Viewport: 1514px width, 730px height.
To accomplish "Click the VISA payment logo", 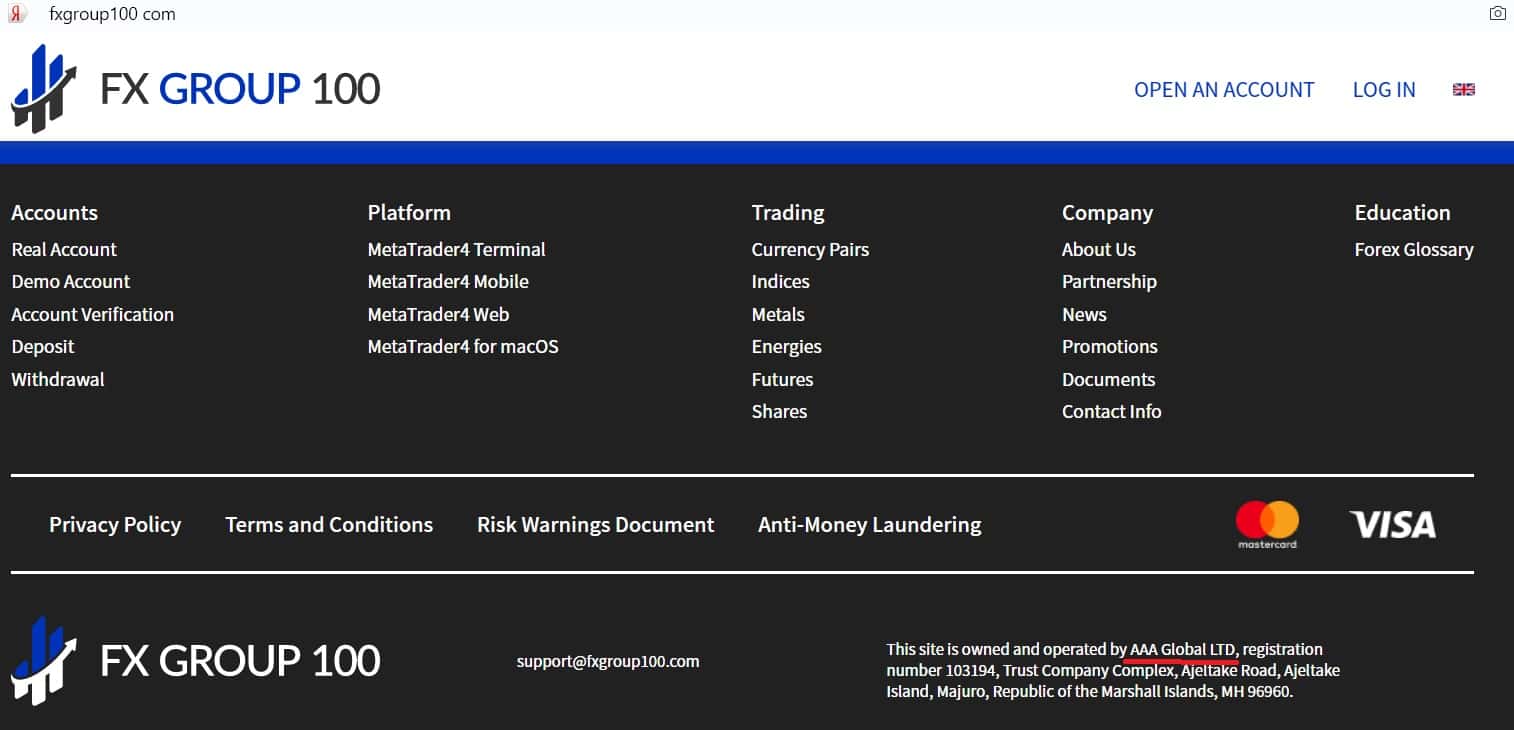I will point(1392,524).
